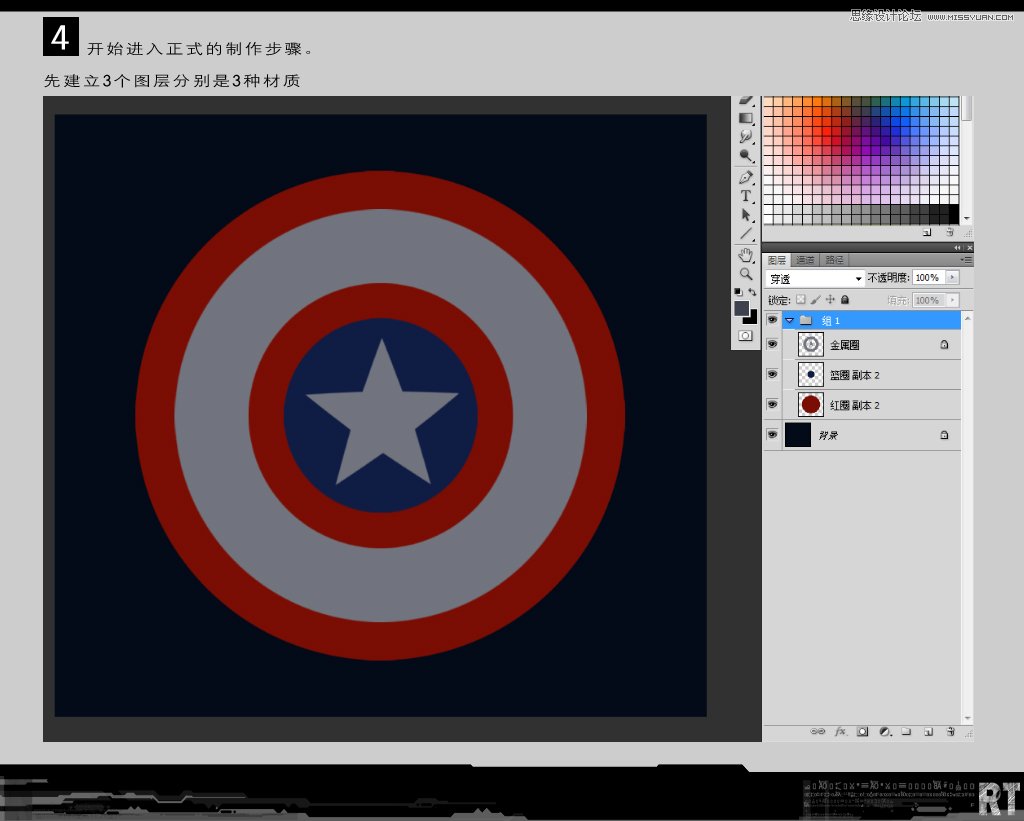Hide the 金属圈 layer
Screen dimensions: 1024x821
pyautogui.click(x=772, y=344)
